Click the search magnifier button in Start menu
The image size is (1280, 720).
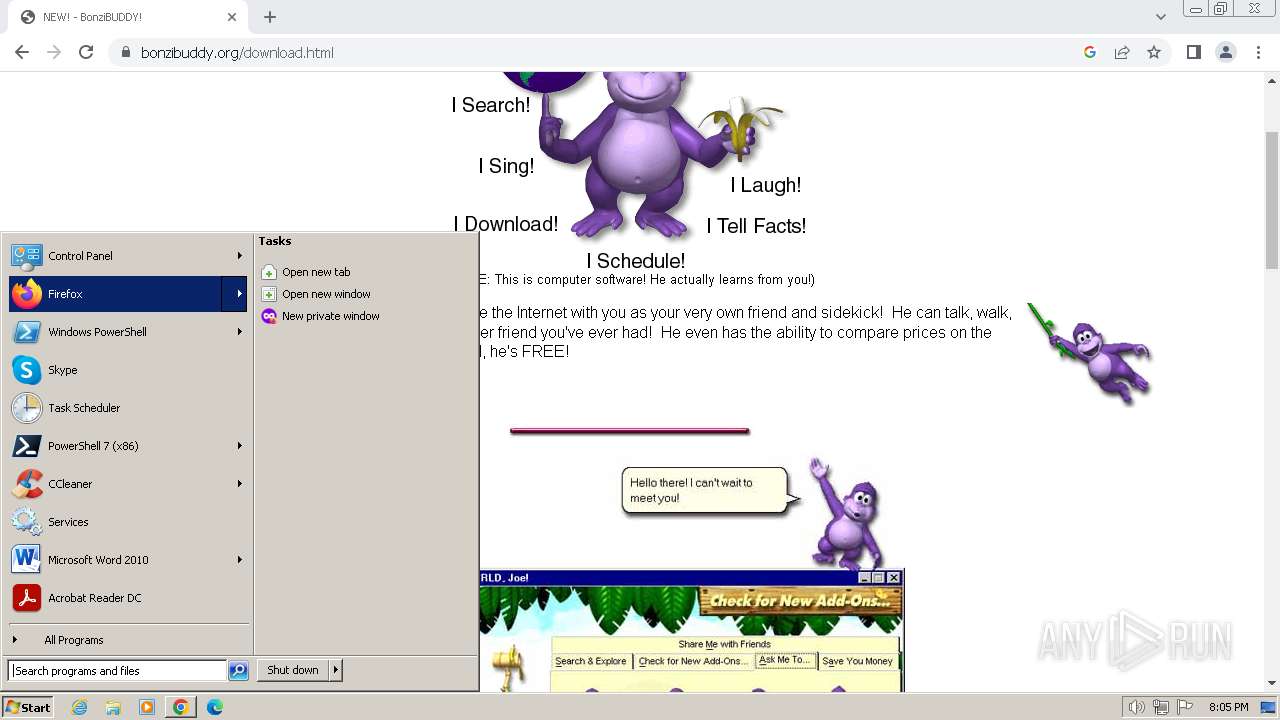click(238, 671)
